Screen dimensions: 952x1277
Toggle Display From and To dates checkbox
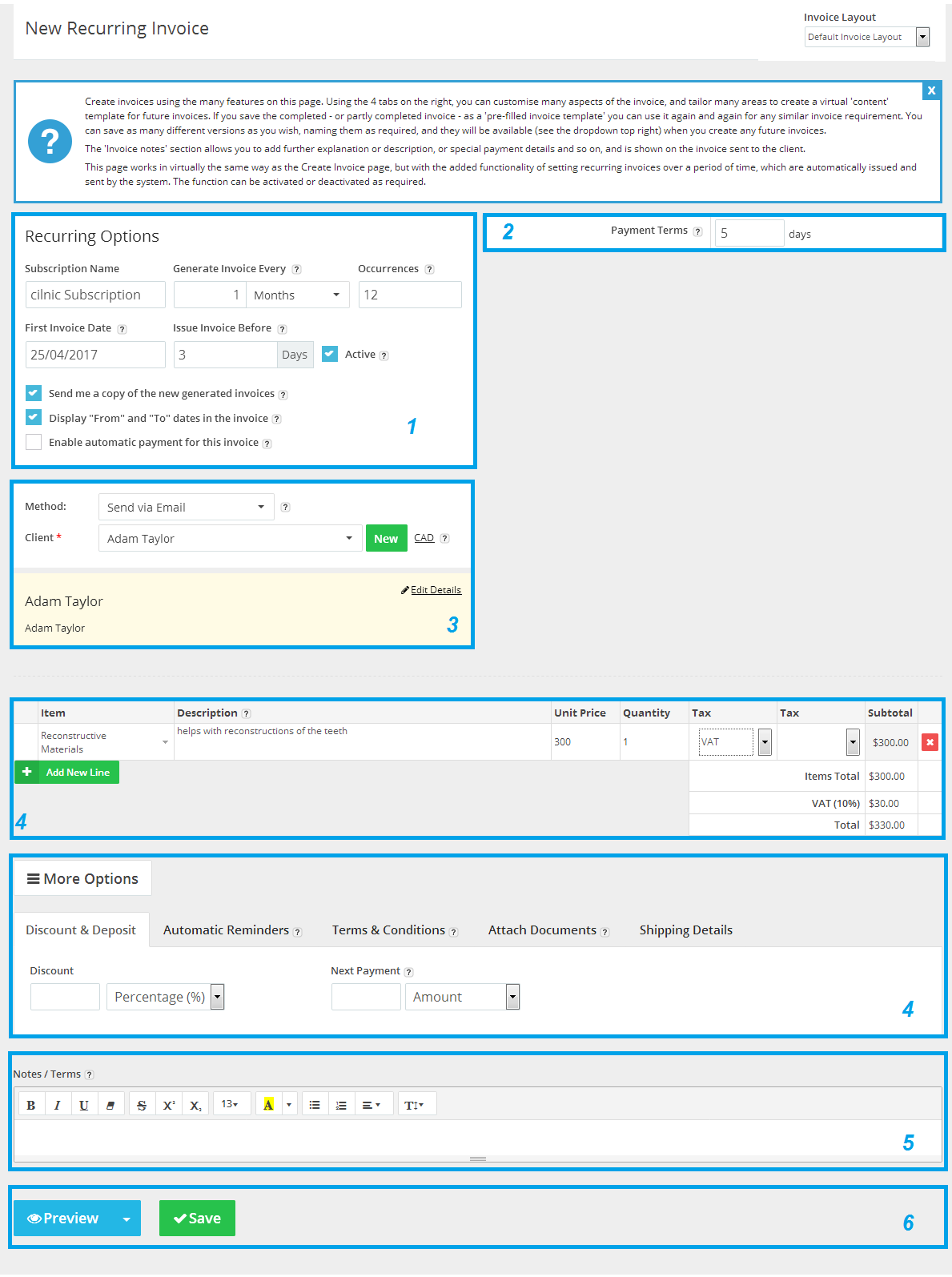pyautogui.click(x=34, y=417)
